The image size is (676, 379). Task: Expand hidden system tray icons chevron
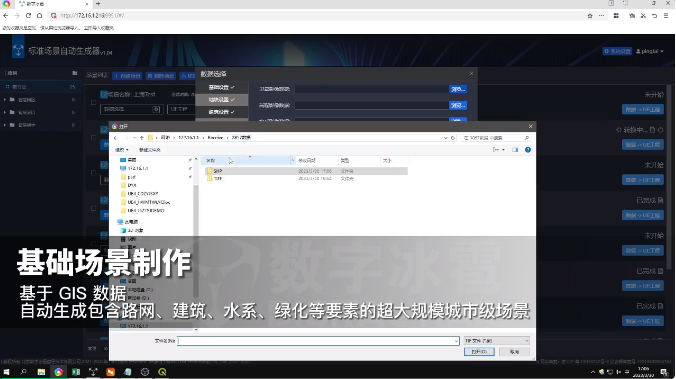[x=593, y=372]
